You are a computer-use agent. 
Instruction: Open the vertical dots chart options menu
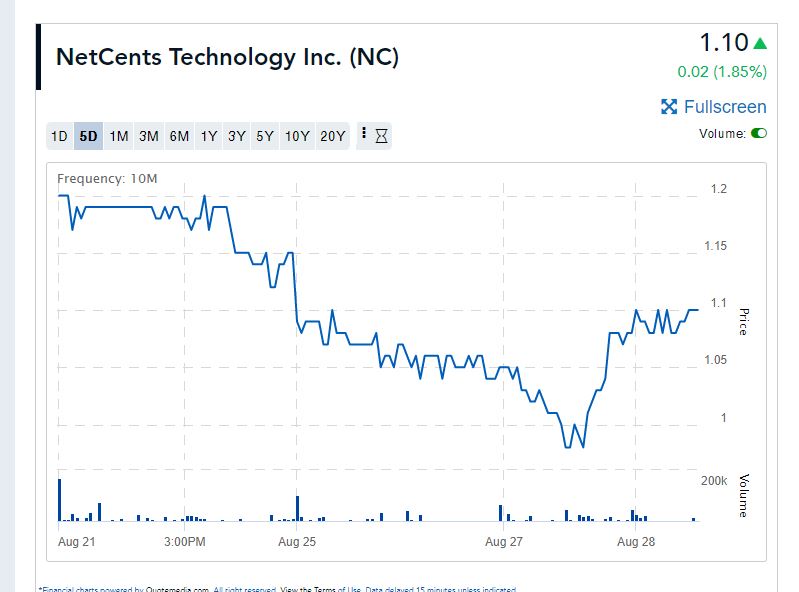pyautogui.click(x=363, y=134)
